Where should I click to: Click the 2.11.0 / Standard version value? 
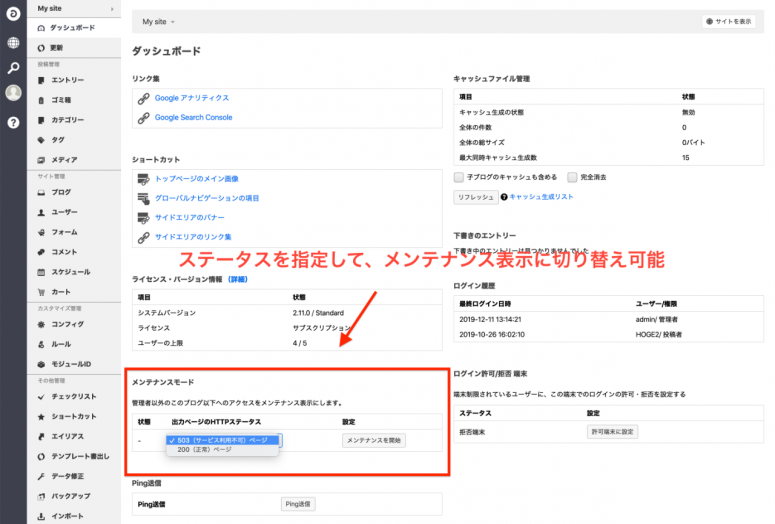pos(318,313)
